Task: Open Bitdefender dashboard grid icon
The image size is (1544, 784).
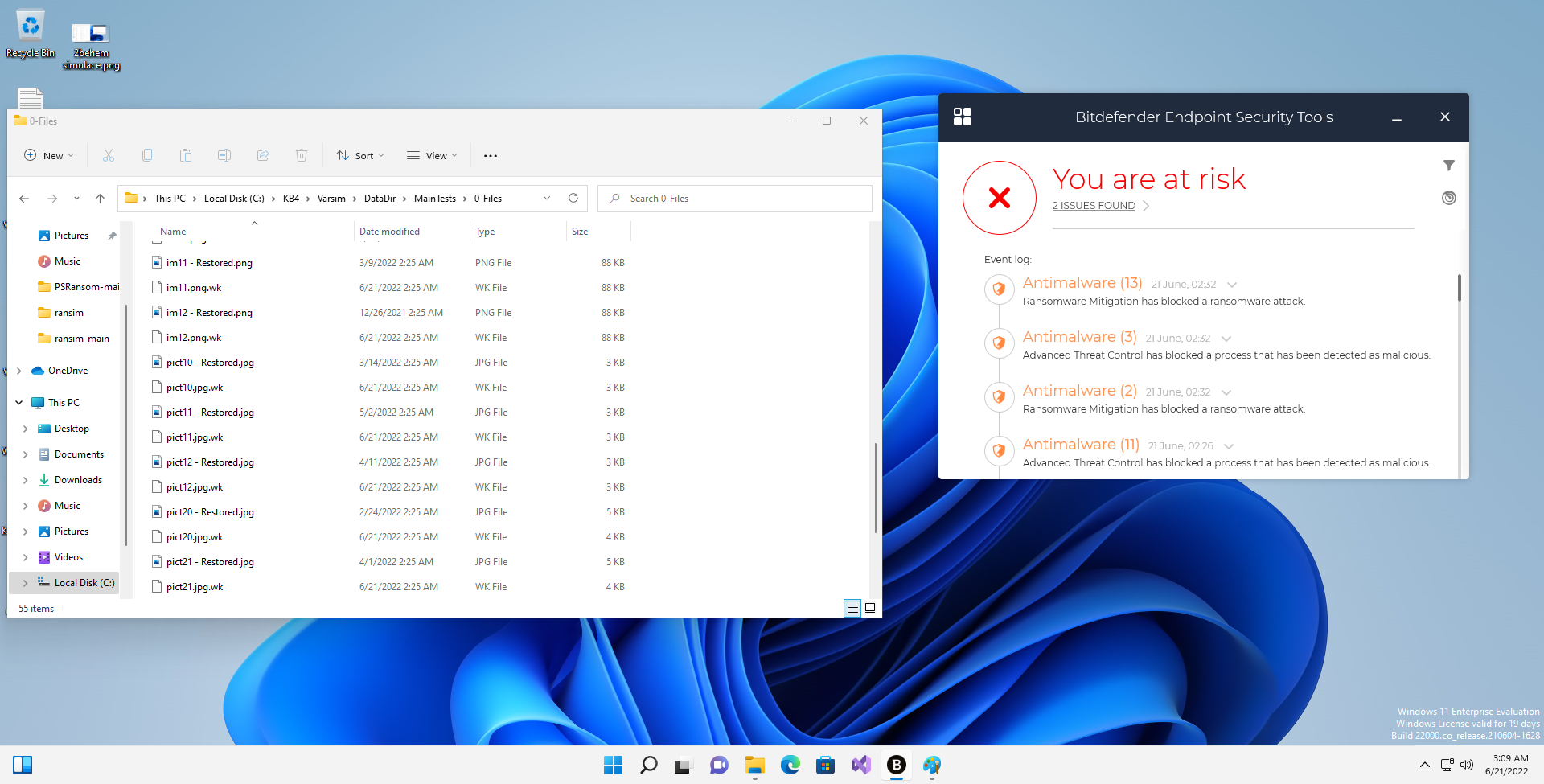Action: 963,117
